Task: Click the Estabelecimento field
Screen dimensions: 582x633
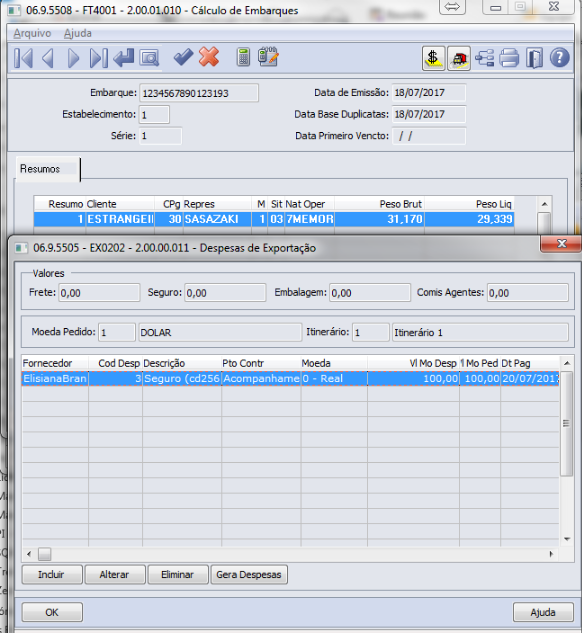Action: [x=154, y=115]
